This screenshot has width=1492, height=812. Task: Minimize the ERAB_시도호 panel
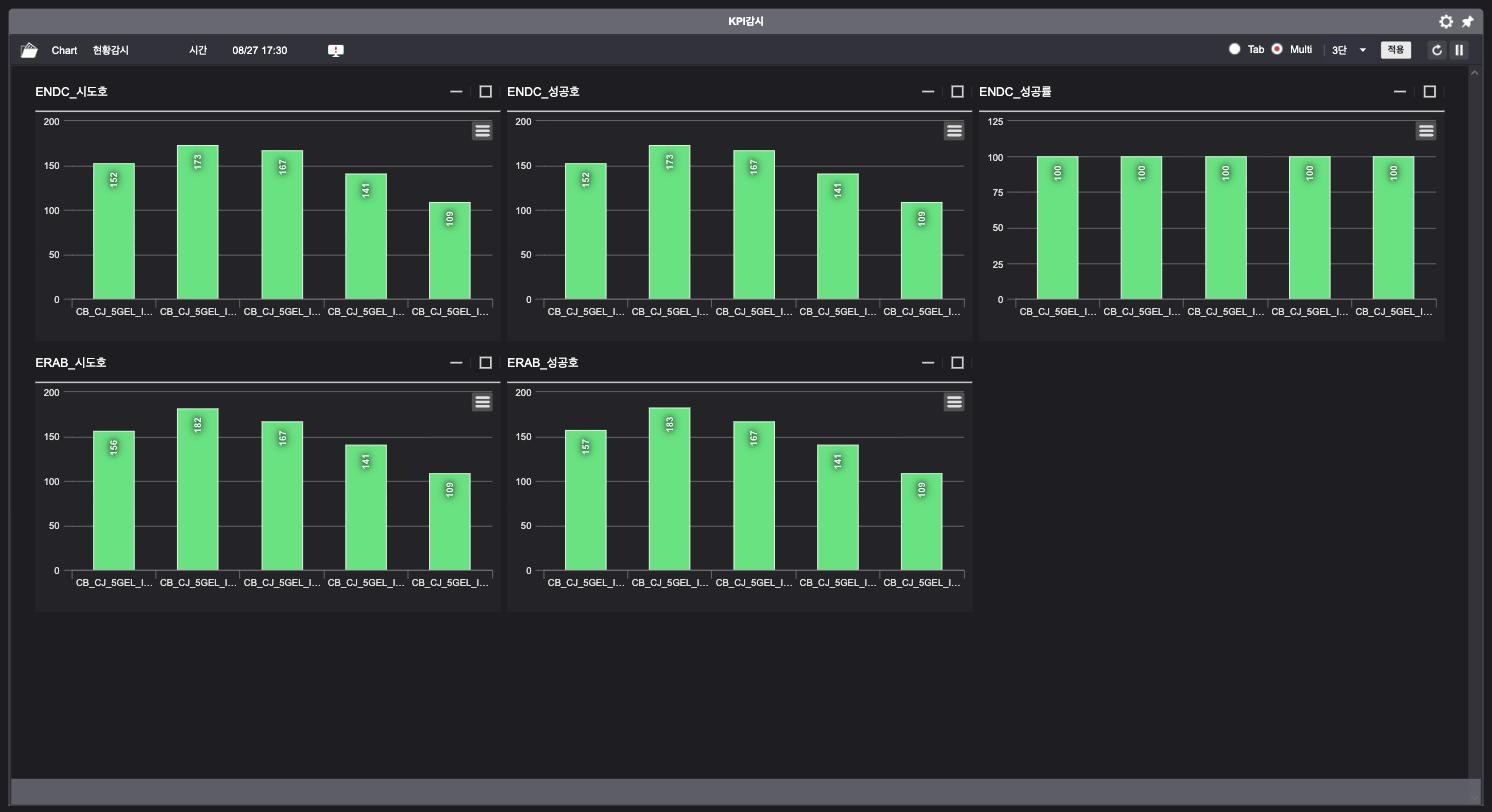pos(456,363)
